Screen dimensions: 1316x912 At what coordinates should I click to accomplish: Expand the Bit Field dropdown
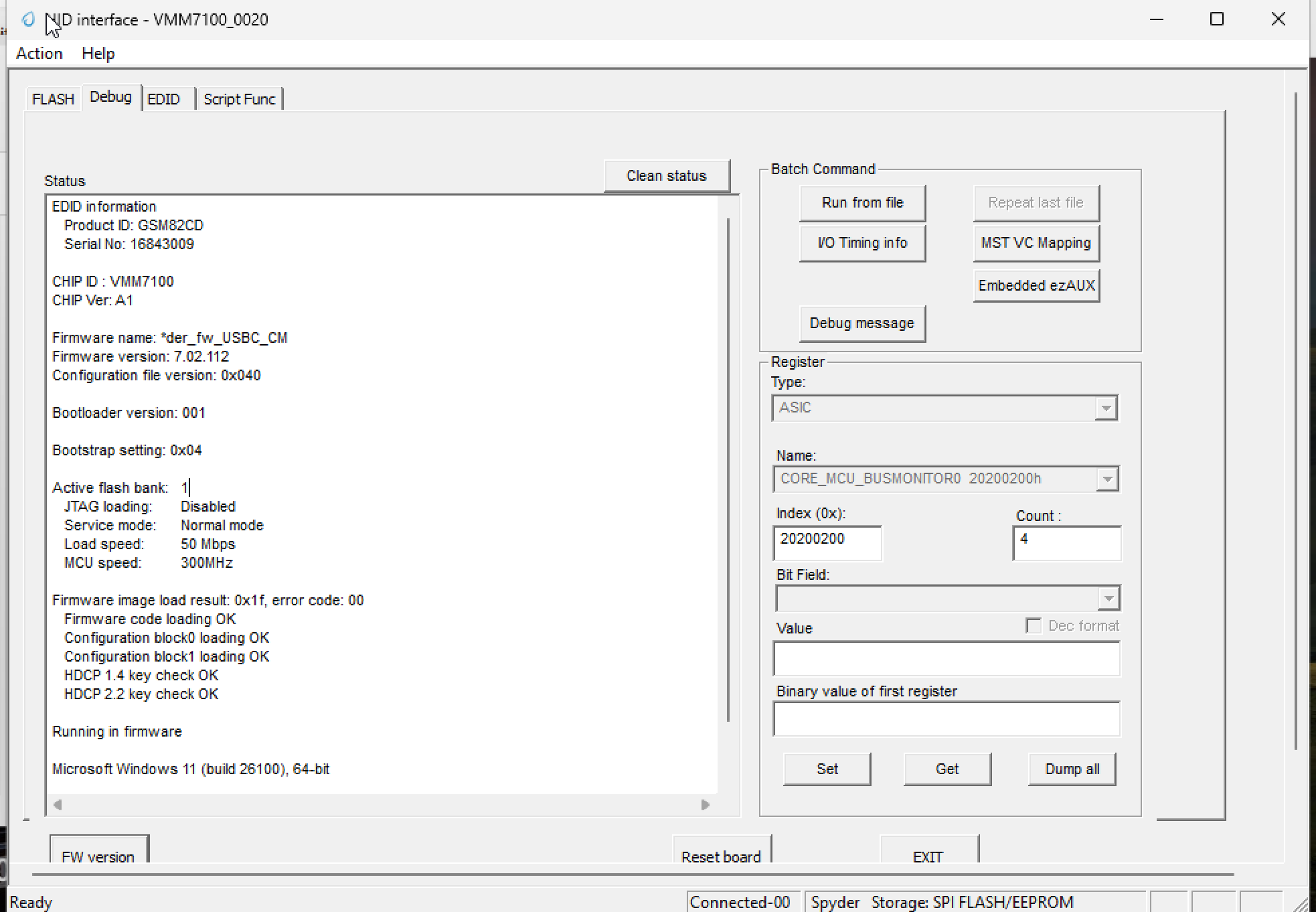pyautogui.click(x=1108, y=599)
